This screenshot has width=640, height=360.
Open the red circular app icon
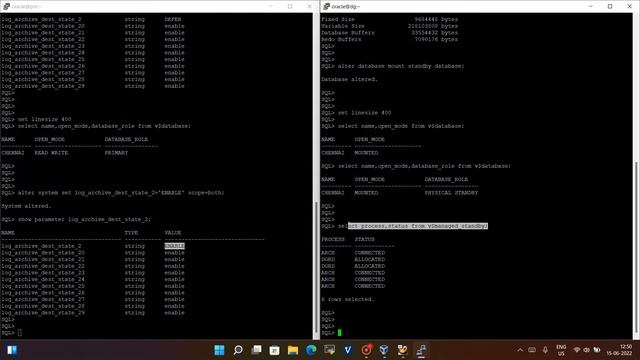pyautogui.click(x=366, y=350)
